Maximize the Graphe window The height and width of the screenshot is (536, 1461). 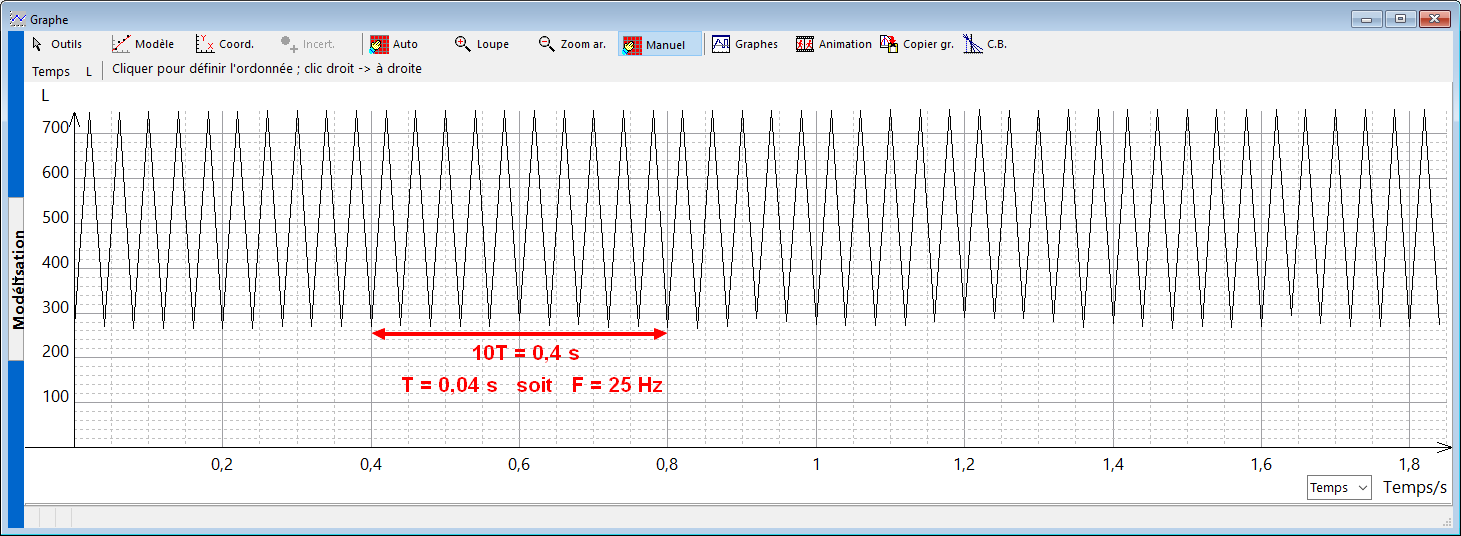click(x=1401, y=18)
